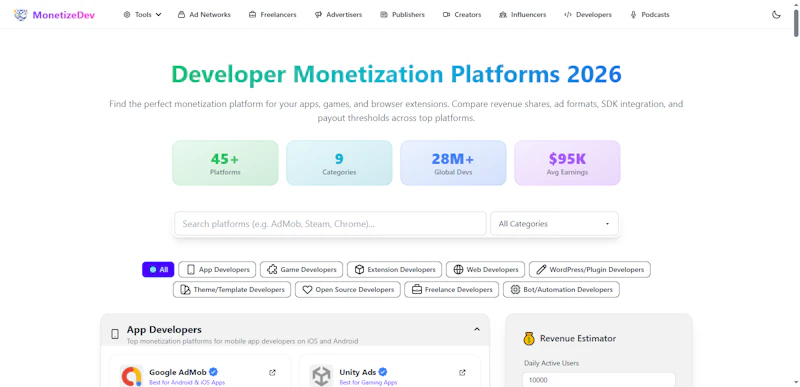
Task: Filter by Freelance Developers chip
Action: (x=452, y=290)
